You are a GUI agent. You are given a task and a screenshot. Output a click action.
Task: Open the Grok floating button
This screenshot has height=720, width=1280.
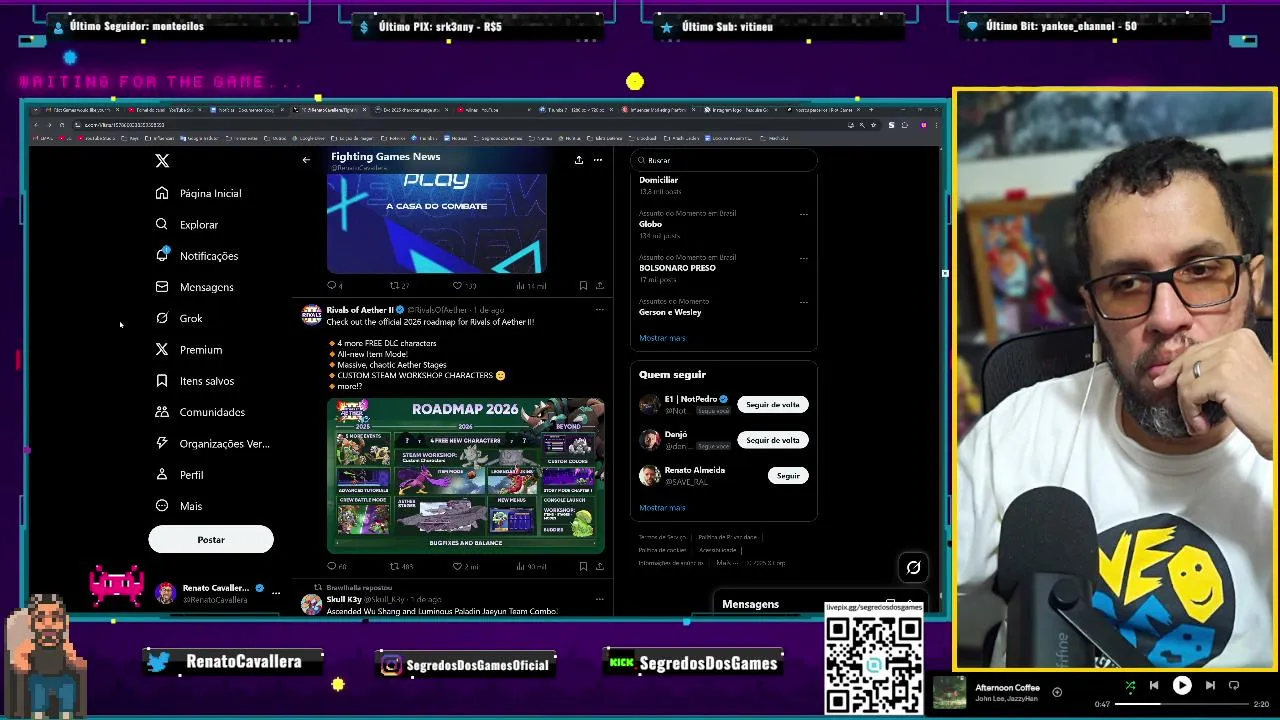913,568
